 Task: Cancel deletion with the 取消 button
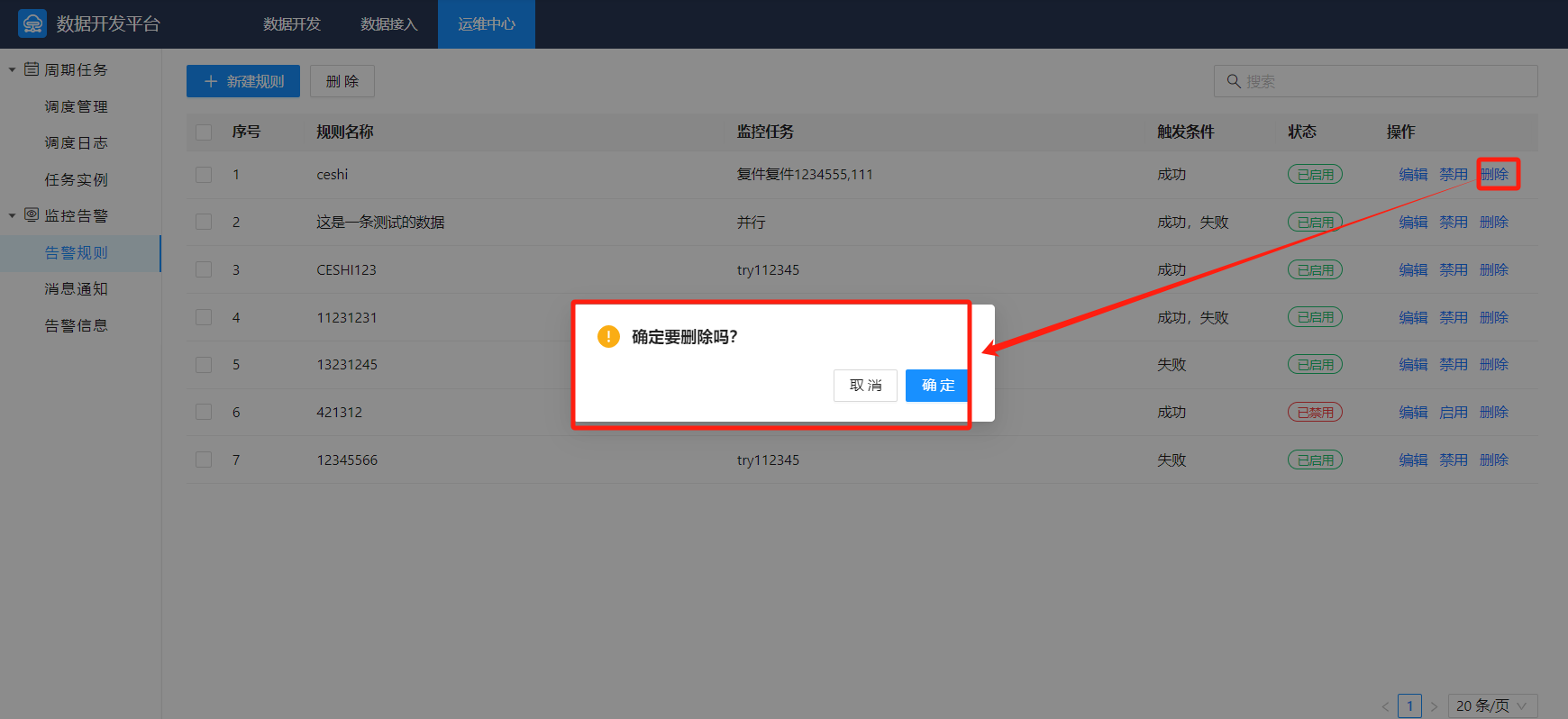(x=865, y=386)
